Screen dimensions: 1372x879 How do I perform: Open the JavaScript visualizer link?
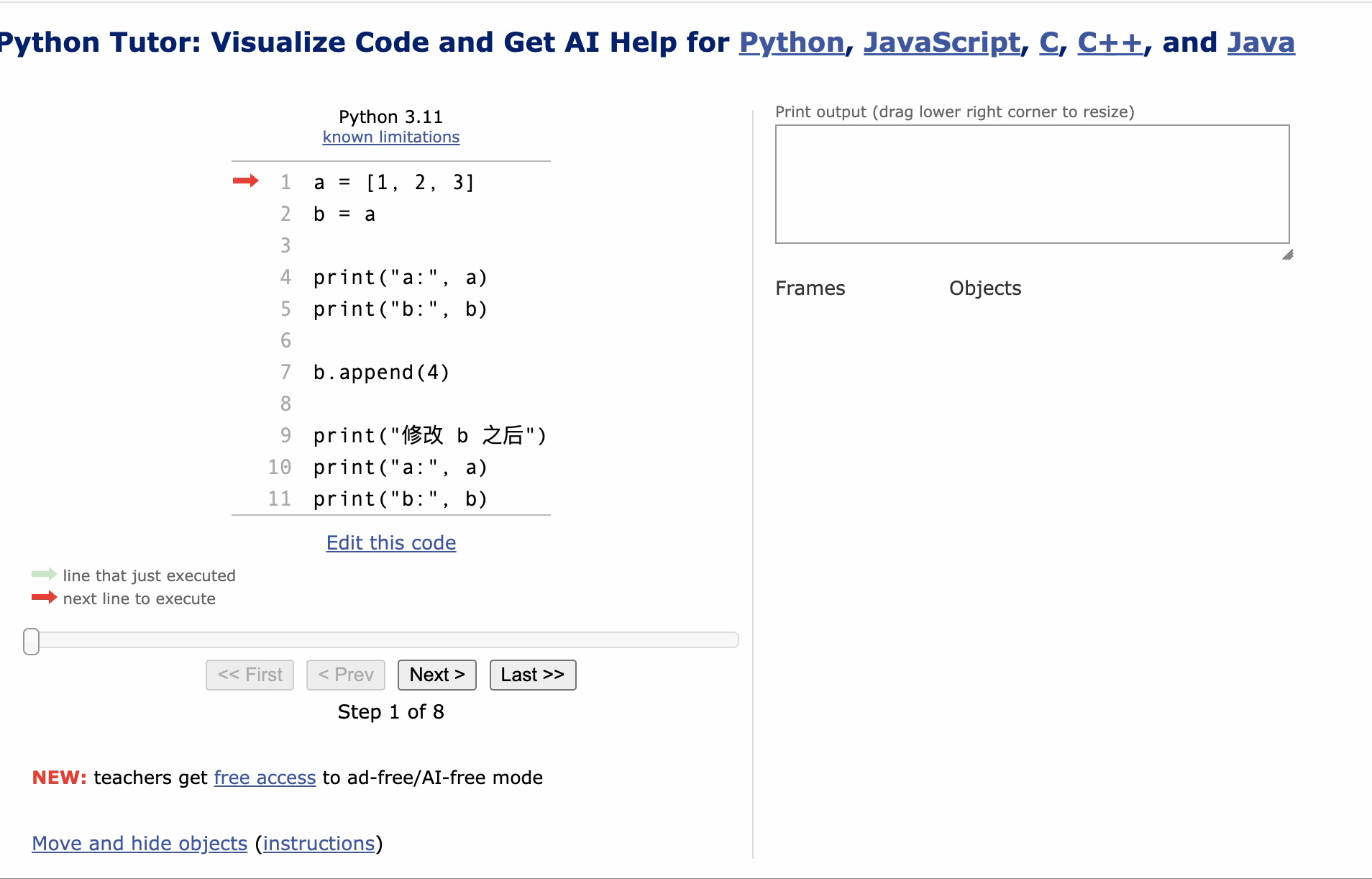click(x=942, y=42)
